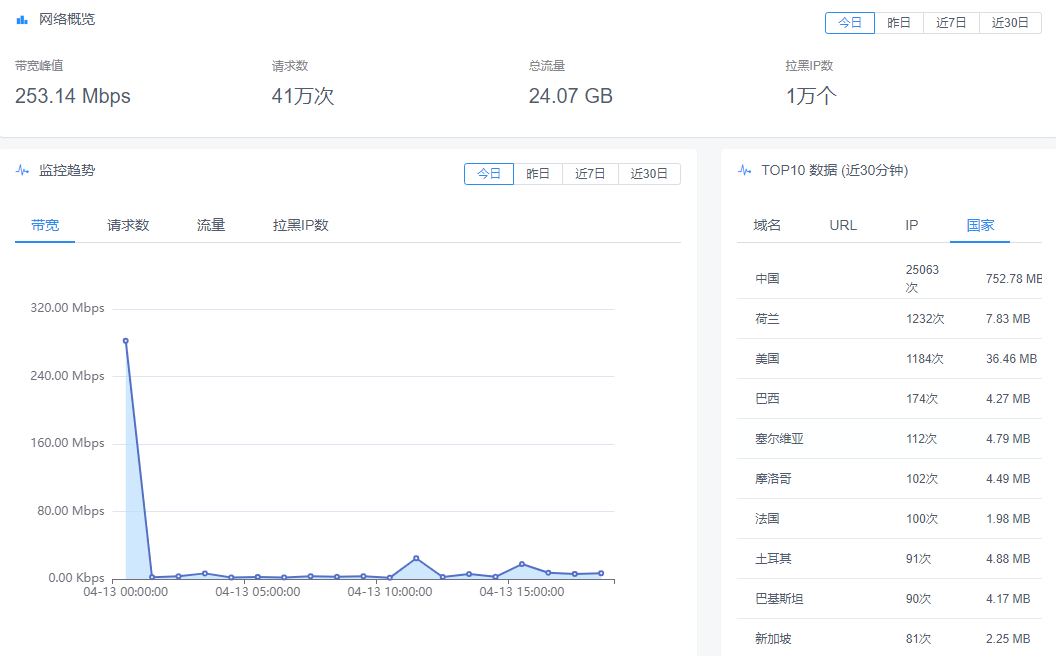Show the IP TOP10 tab
Screen dimensions: 1056x656
[911, 226]
